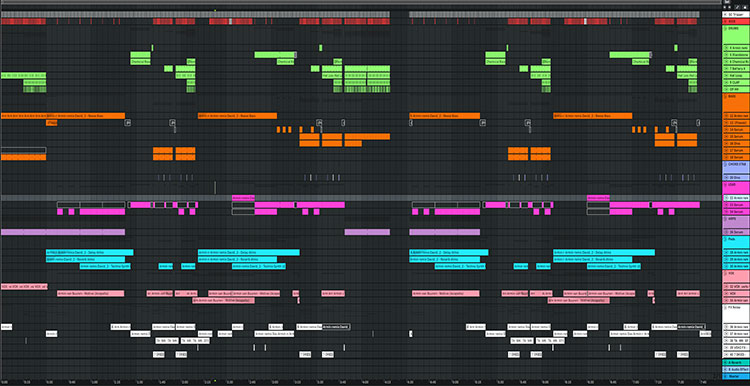Collapse the DRUMS group track

[x=726, y=28]
